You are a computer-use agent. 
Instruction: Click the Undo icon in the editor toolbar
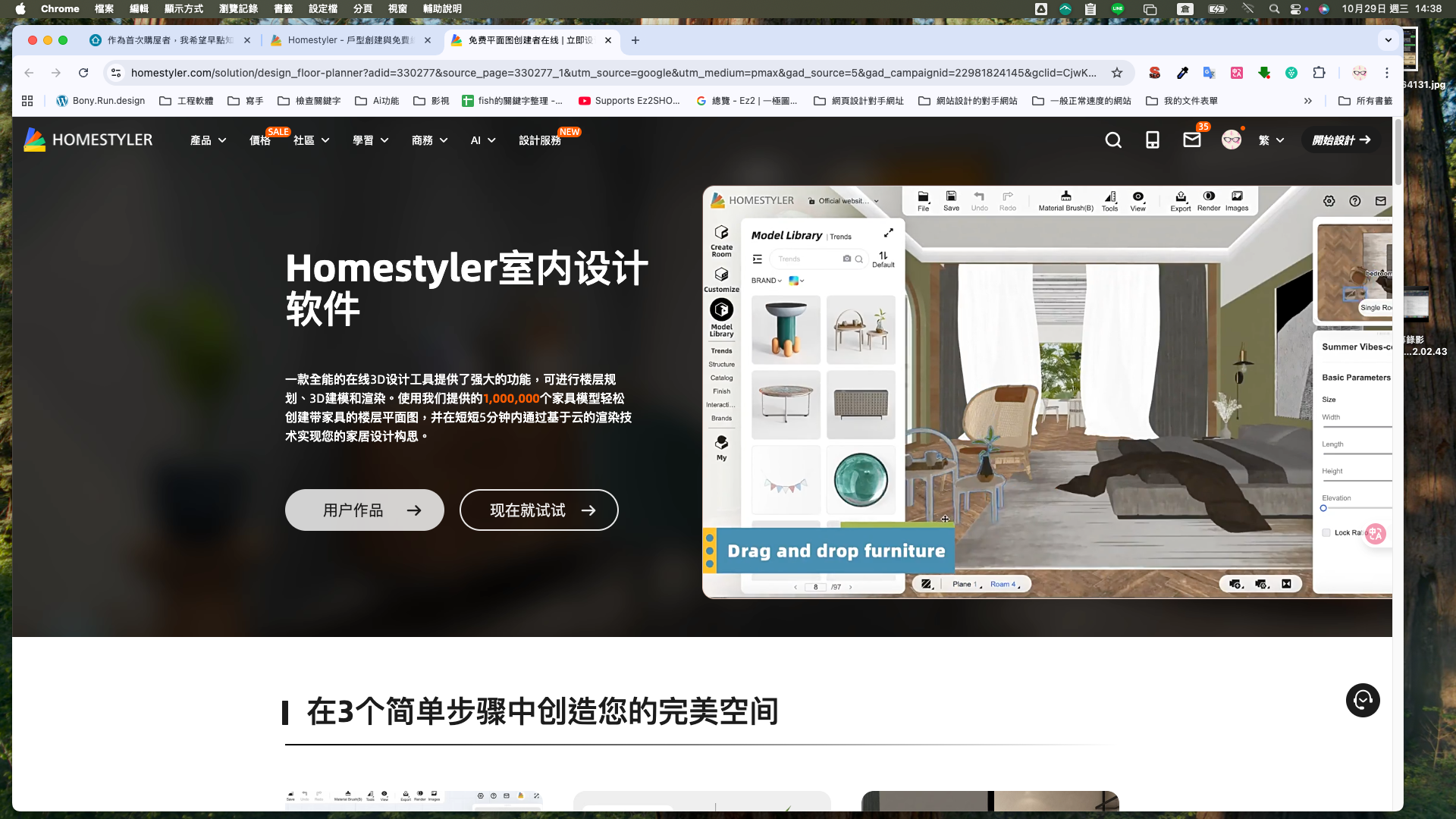(x=978, y=199)
